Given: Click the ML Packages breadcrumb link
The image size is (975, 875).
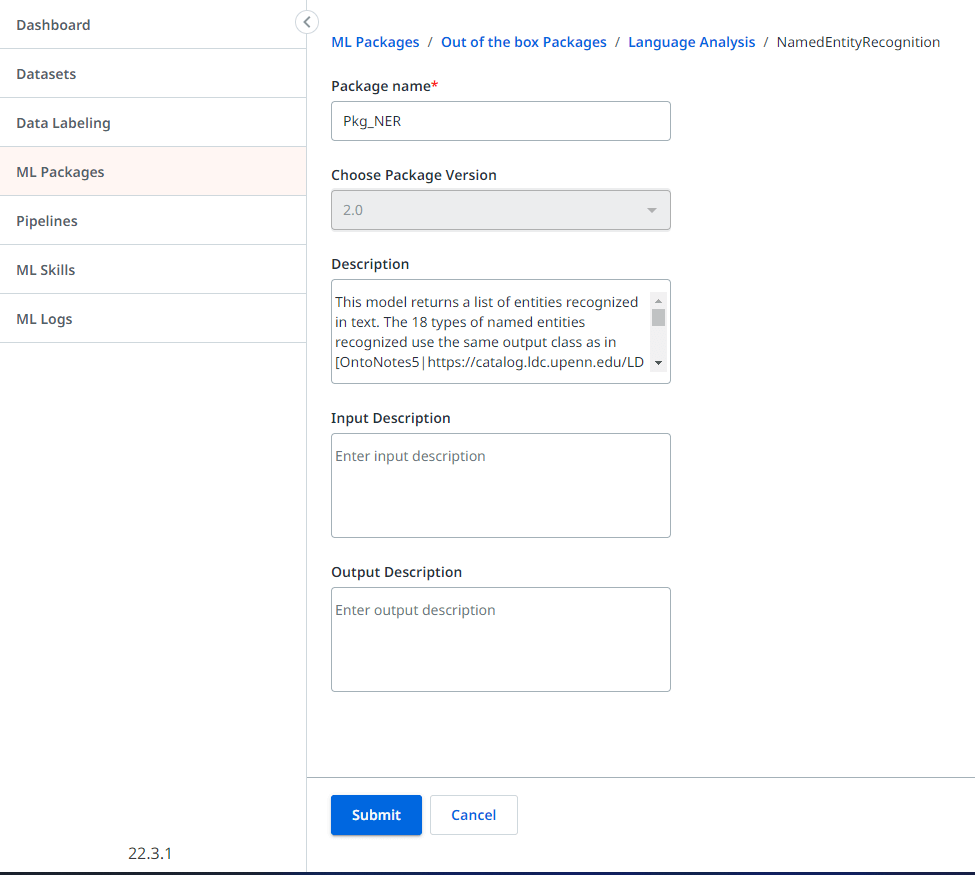Looking at the screenshot, I should coord(375,42).
